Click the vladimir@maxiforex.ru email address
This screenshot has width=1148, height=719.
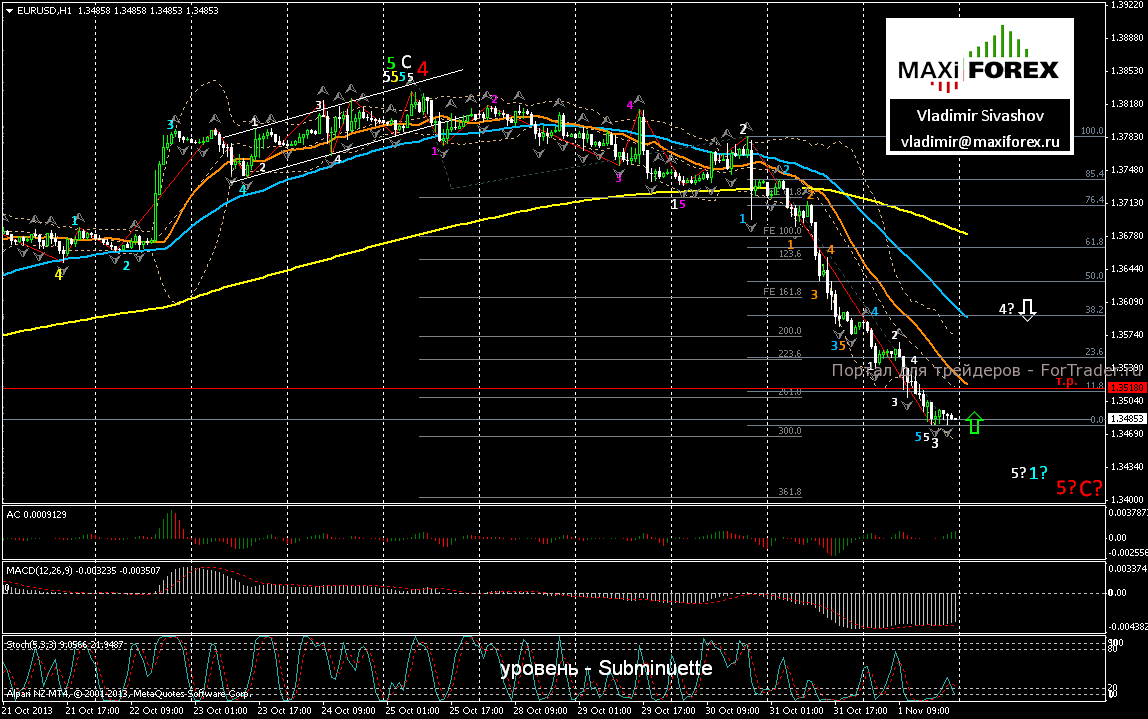(x=979, y=143)
